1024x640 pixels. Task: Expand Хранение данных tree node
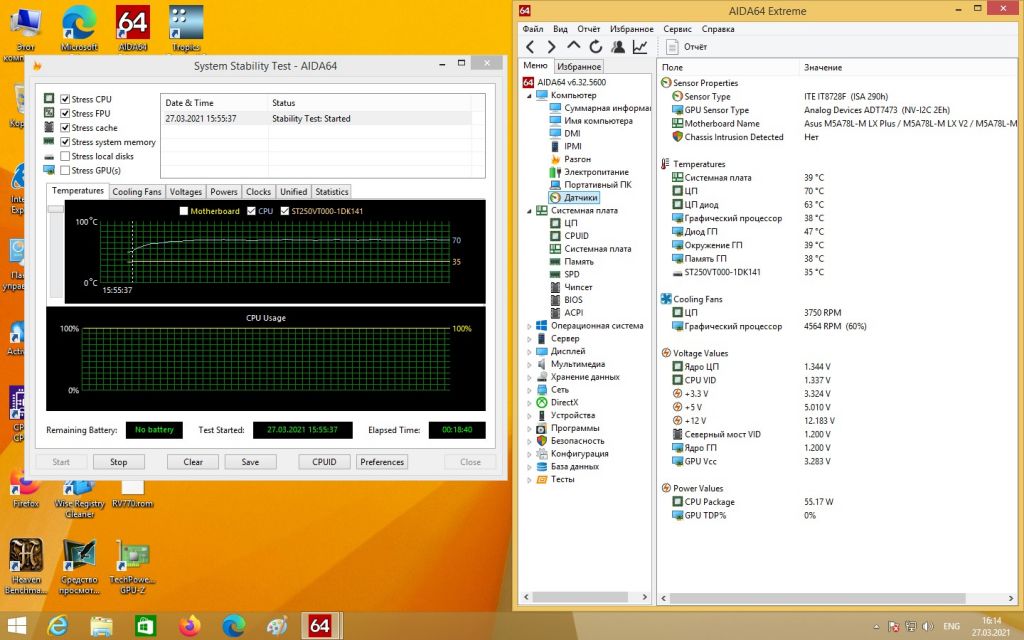(x=529, y=377)
